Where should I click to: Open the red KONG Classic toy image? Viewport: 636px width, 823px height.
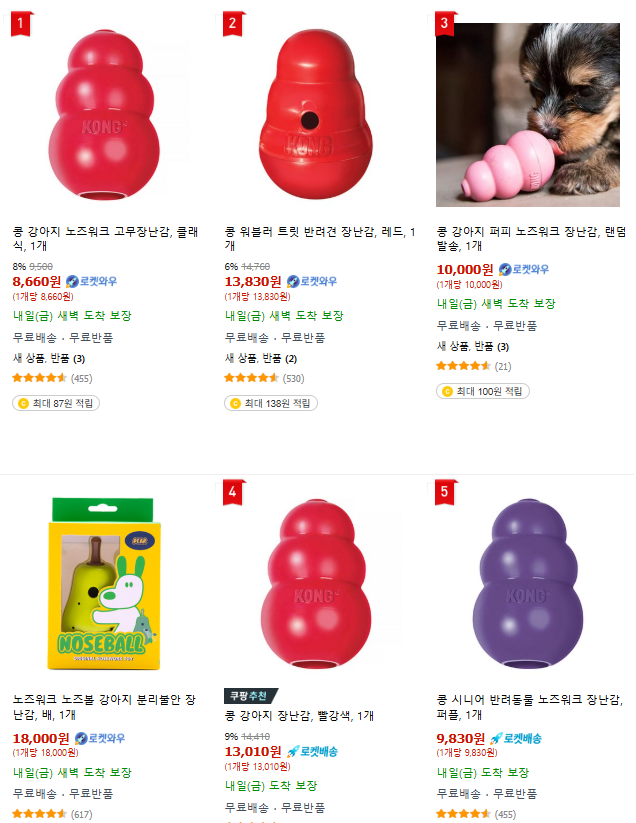click(x=104, y=114)
